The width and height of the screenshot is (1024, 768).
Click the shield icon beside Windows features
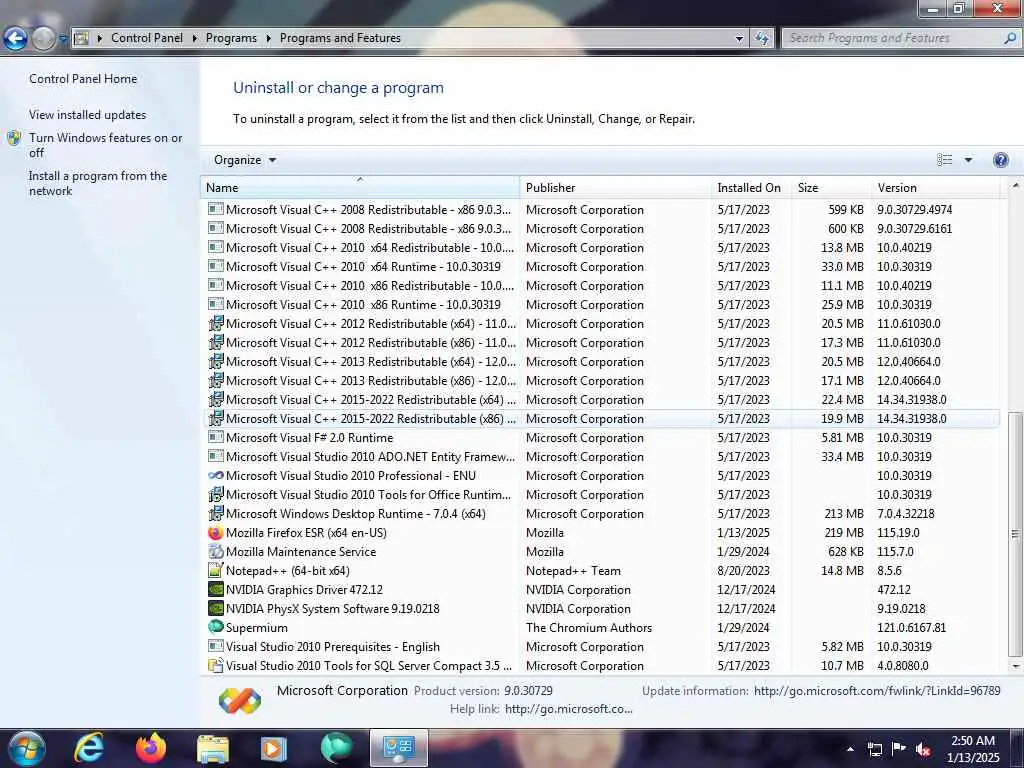pyautogui.click(x=14, y=138)
